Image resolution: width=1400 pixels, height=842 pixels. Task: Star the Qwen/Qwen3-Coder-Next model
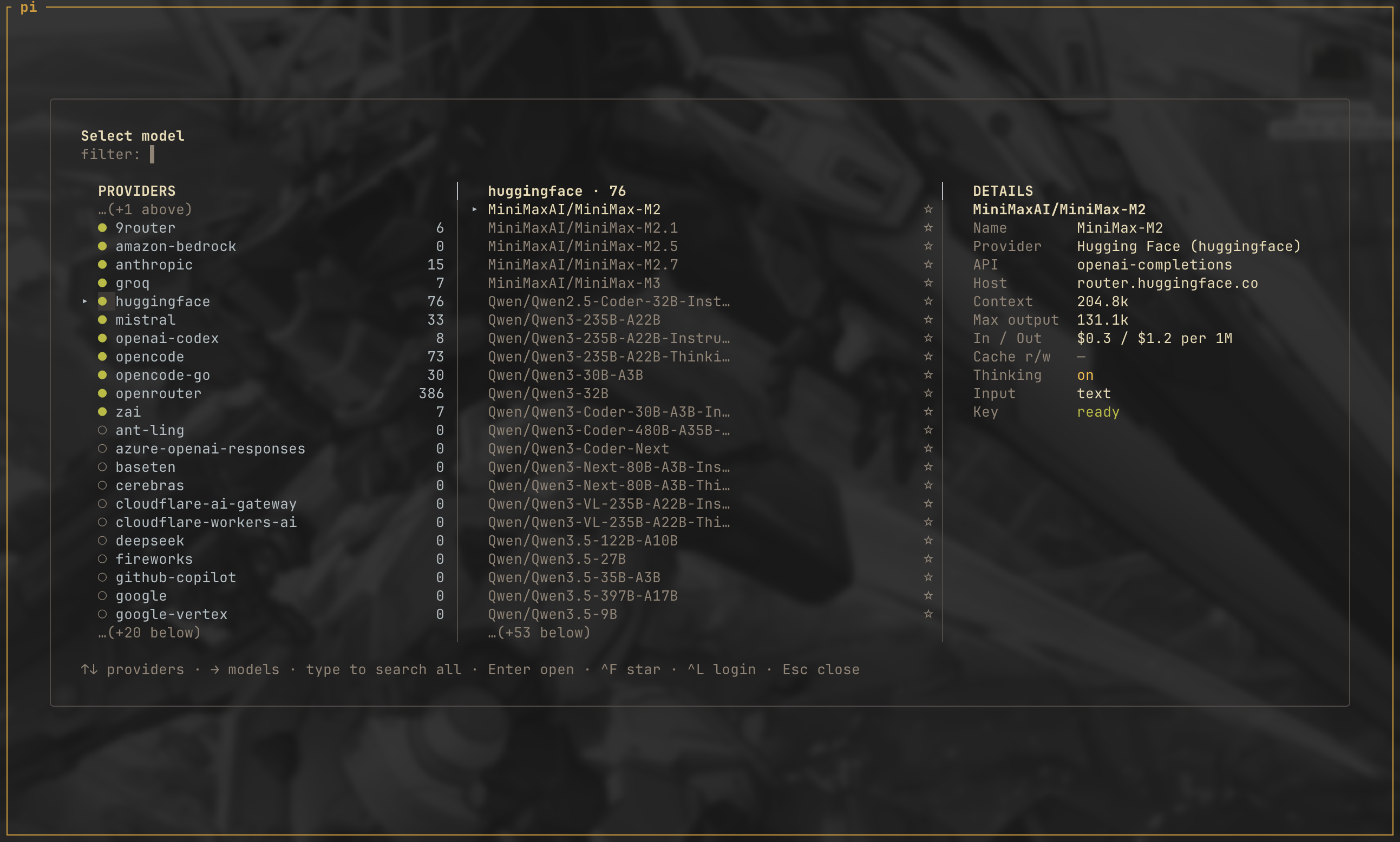click(x=928, y=448)
